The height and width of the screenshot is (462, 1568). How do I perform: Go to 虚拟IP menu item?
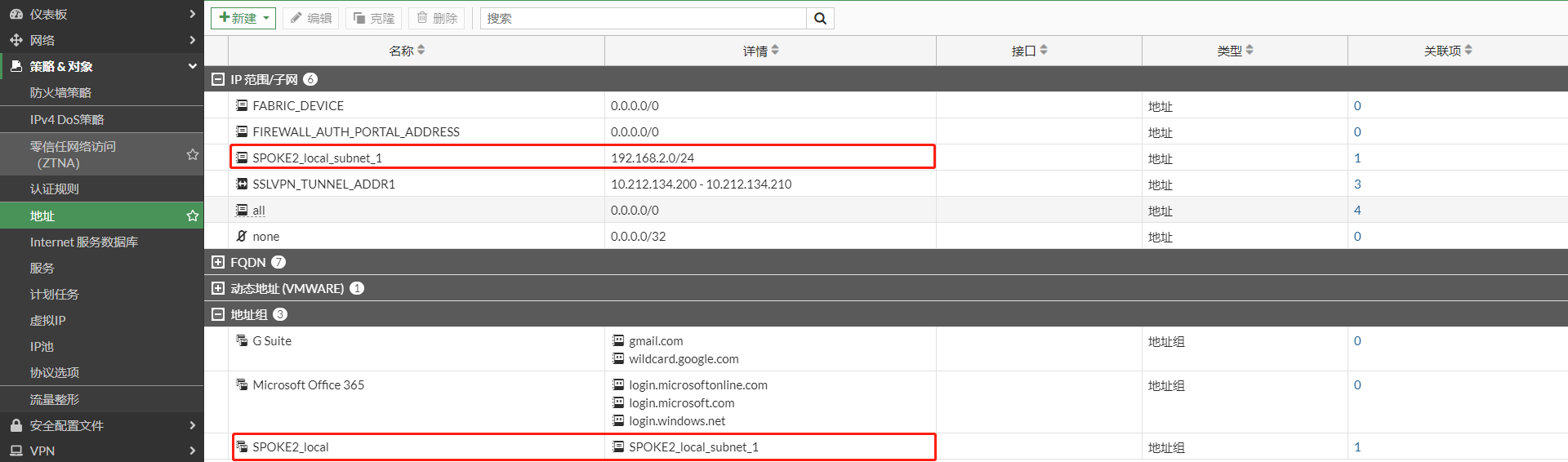click(48, 321)
